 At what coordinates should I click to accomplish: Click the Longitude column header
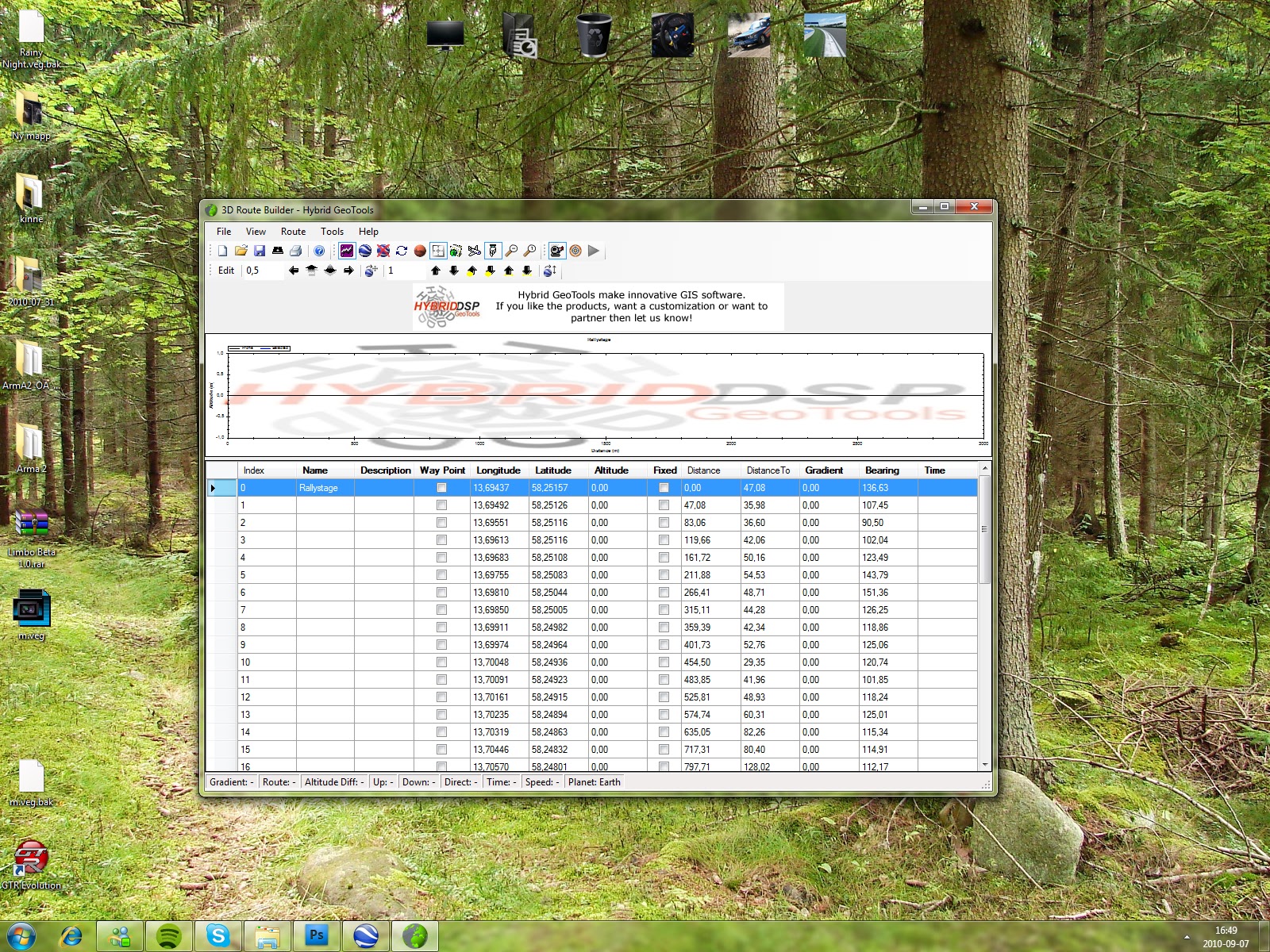pos(498,470)
